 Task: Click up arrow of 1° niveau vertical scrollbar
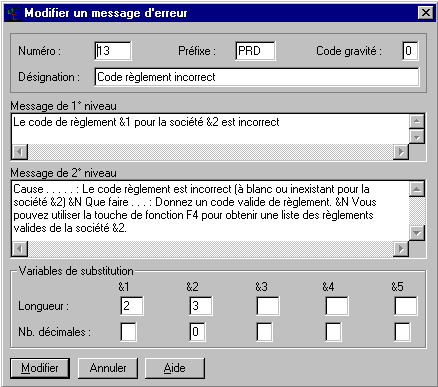click(417, 121)
